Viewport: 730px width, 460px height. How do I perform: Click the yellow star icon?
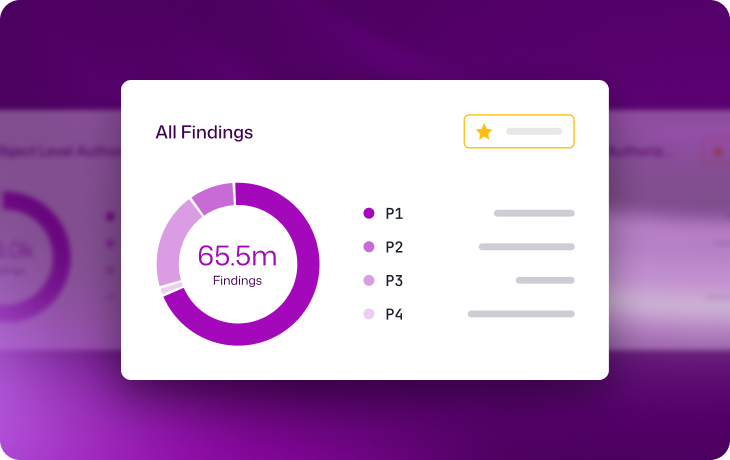(484, 132)
